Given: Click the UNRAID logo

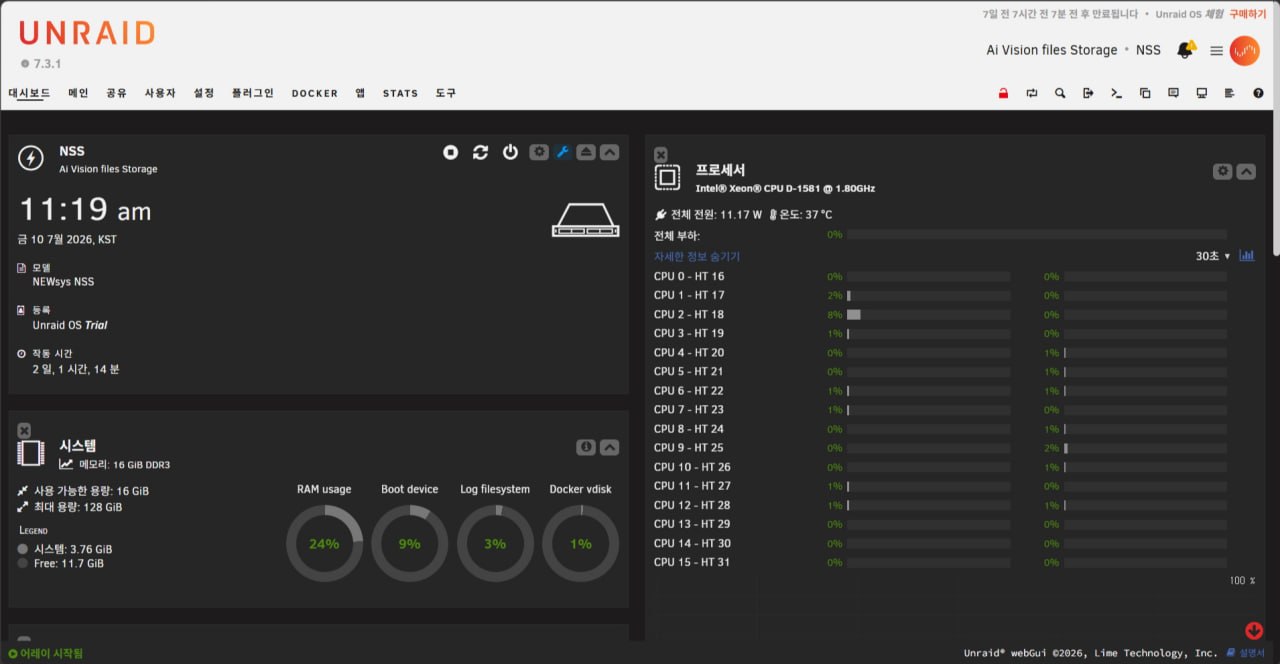Looking at the screenshot, I should coord(87,33).
